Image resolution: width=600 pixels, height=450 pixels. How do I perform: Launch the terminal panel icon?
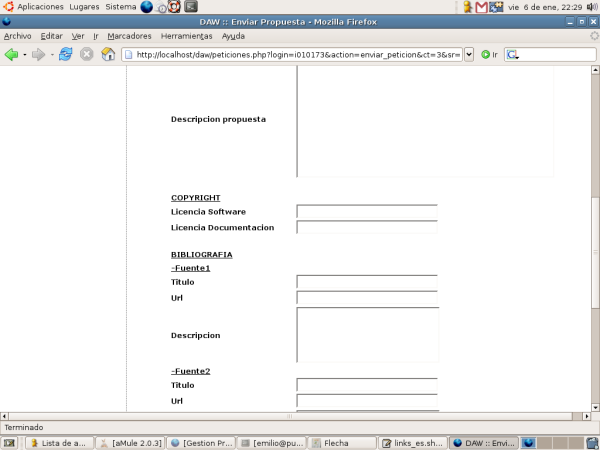(x=191, y=7)
